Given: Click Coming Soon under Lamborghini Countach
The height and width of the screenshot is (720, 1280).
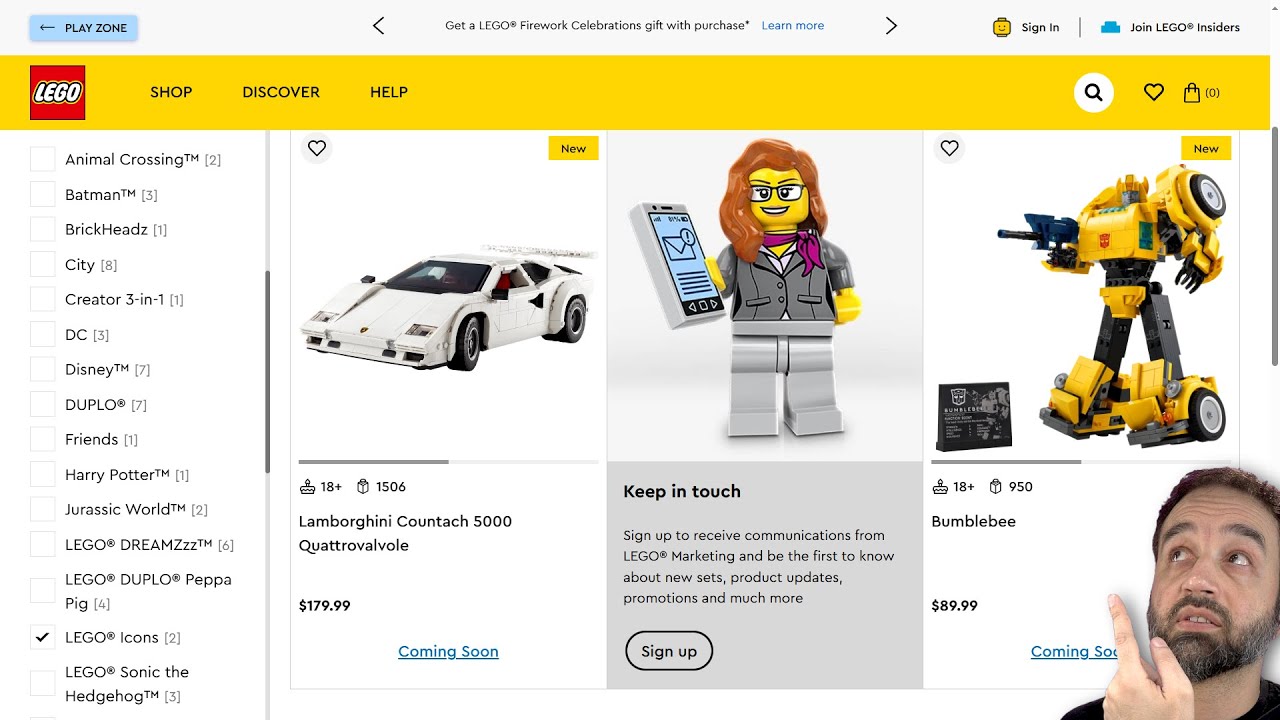Looking at the screenshot, I should click(448, 651).
